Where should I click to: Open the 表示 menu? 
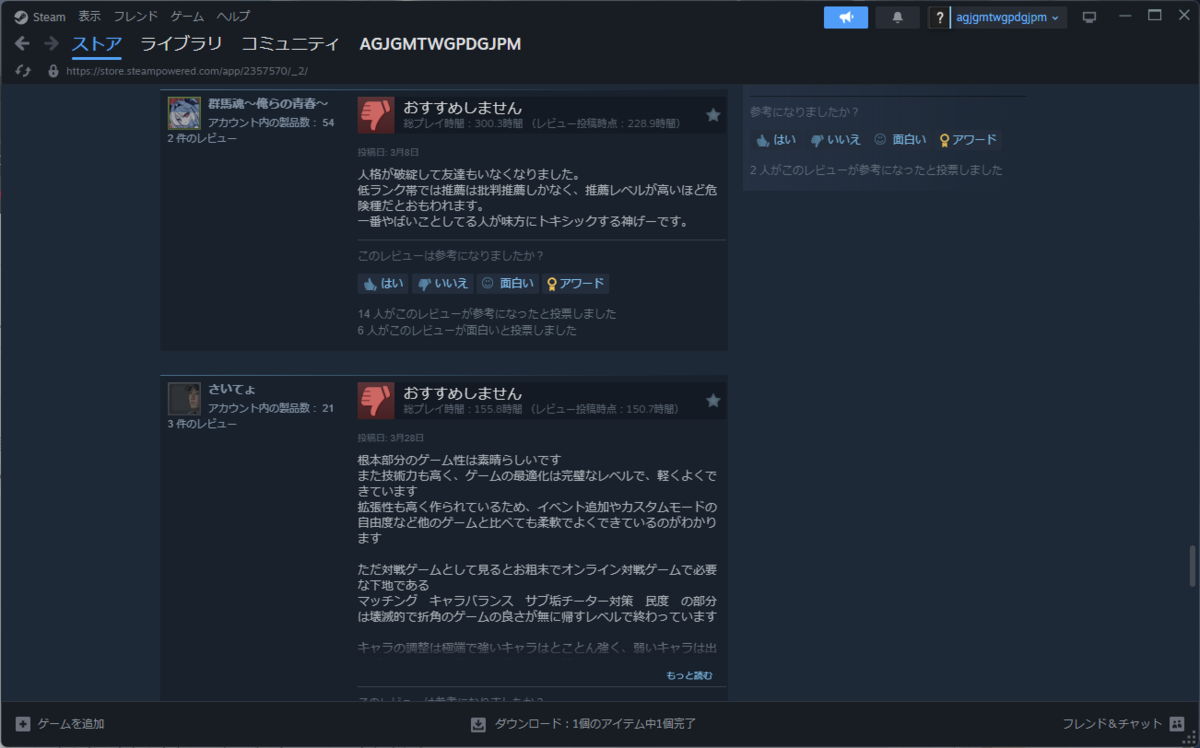click(x=89, y=17)
